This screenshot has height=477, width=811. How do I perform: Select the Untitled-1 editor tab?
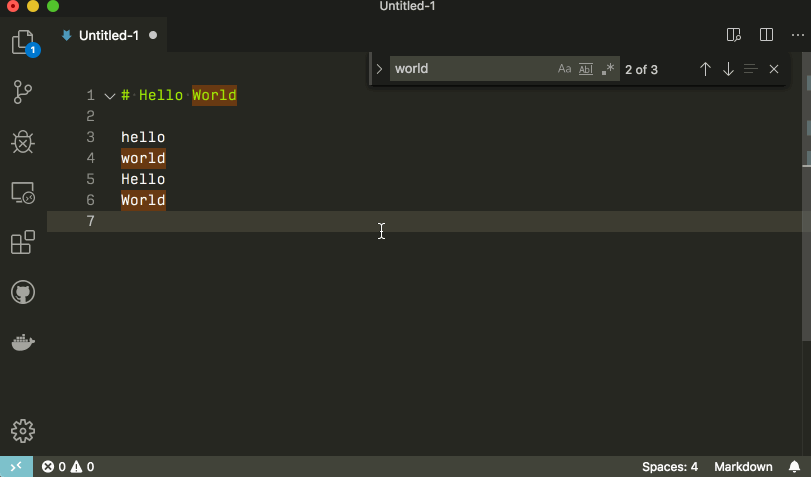(108, 35)
